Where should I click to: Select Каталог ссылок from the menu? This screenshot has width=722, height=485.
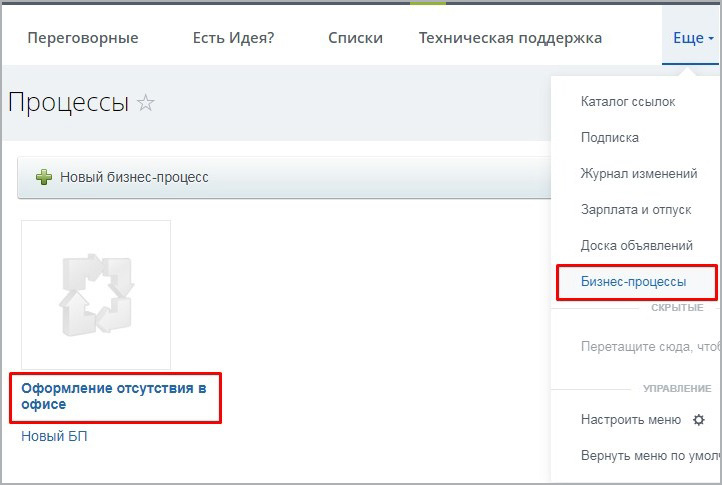(x=628, y=101)
